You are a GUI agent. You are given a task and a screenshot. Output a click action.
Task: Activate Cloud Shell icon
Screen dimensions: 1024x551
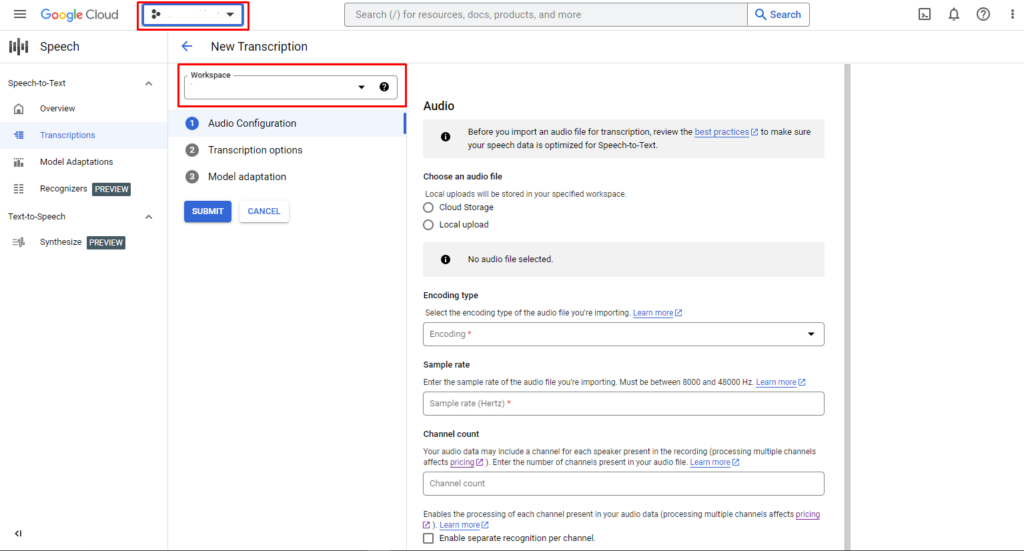point(924,14)
